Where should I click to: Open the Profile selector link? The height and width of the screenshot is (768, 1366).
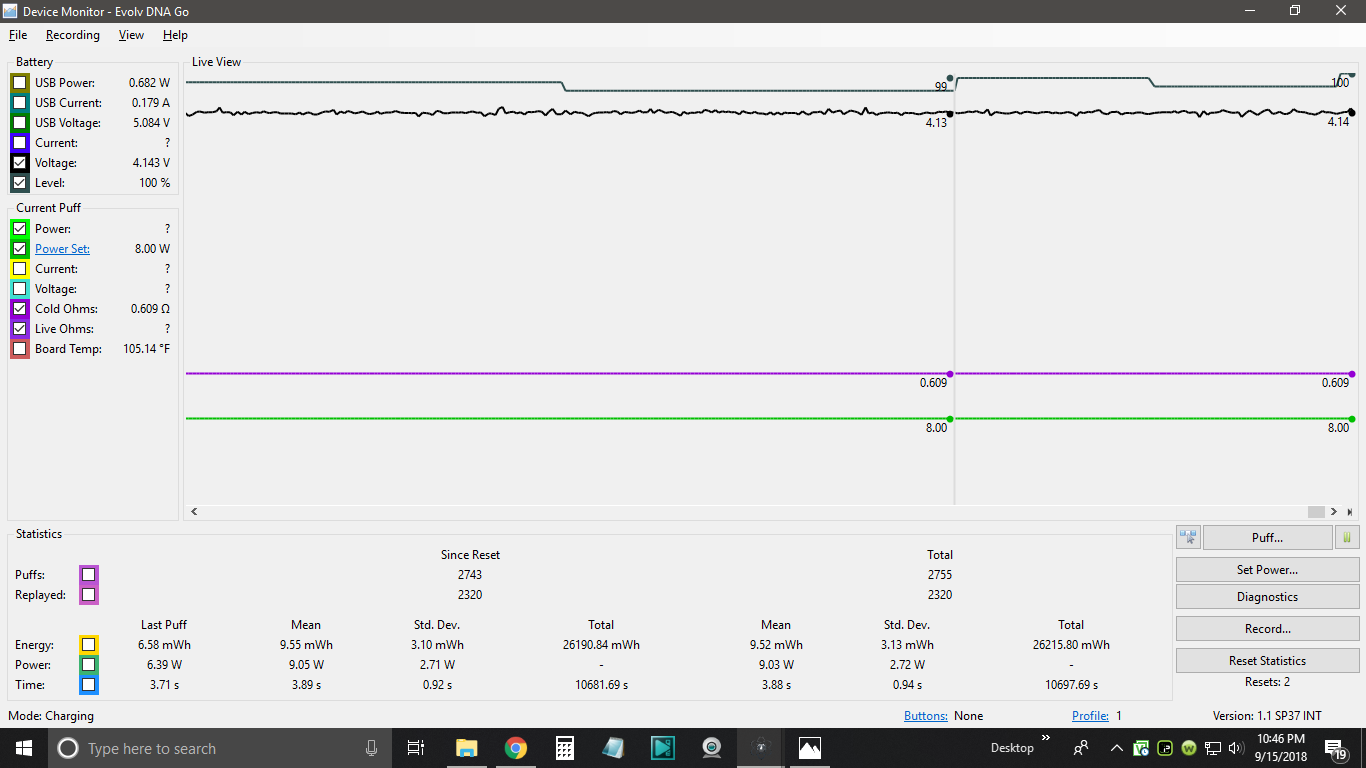coord(1090,716)
